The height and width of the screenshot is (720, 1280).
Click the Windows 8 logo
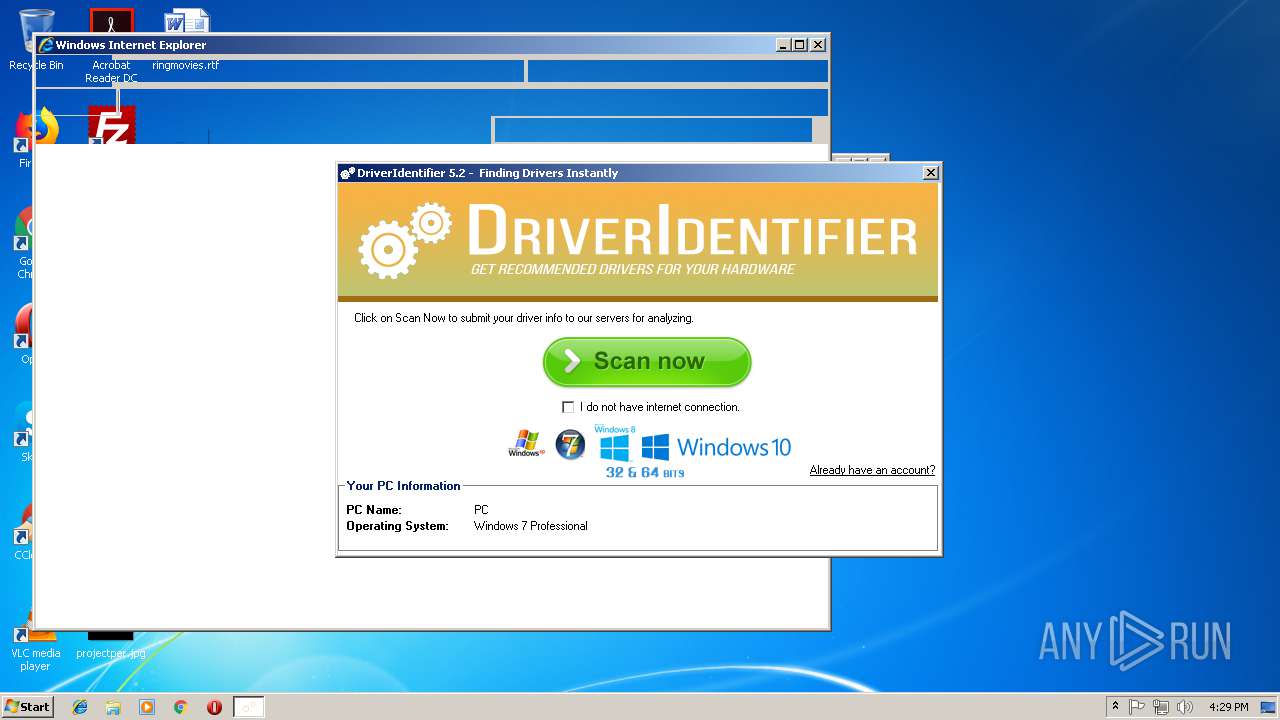614,443
